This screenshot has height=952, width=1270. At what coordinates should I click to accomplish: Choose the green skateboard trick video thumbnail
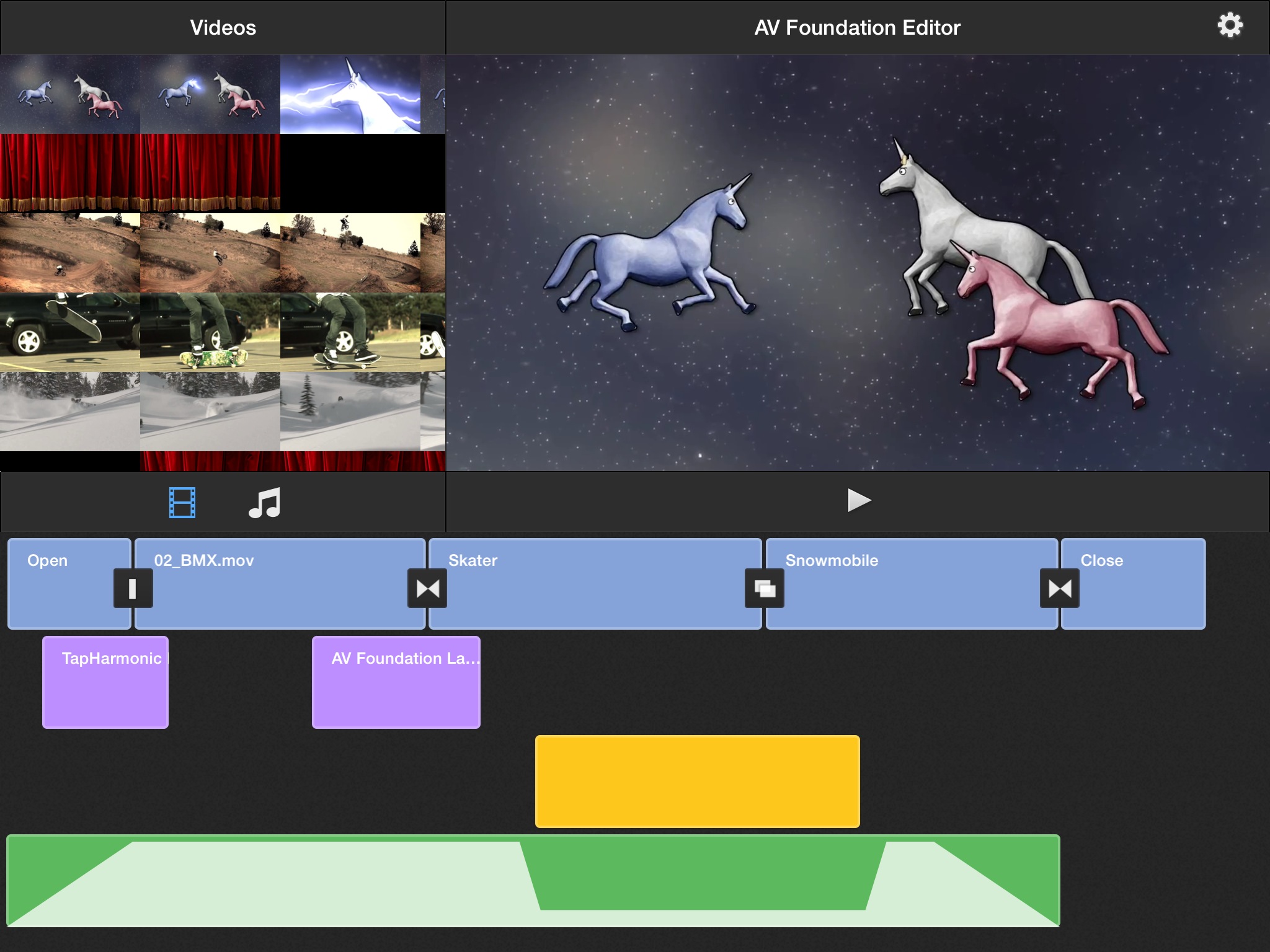[x=210, y=332]
